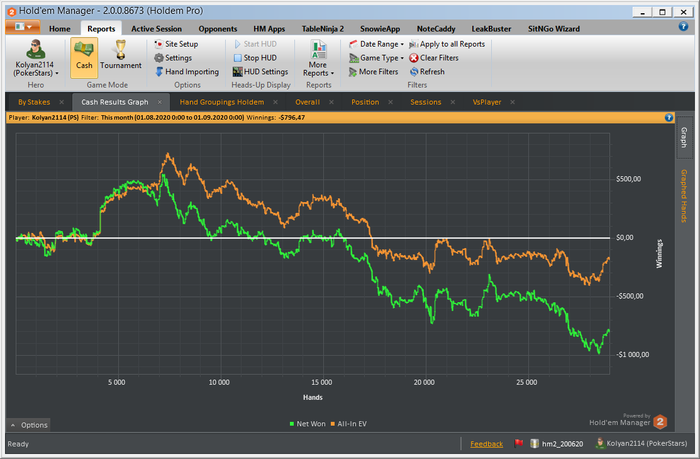Open Site Setup options
Viewport: 700px width, 459px height.
click(x=176, y=44)
